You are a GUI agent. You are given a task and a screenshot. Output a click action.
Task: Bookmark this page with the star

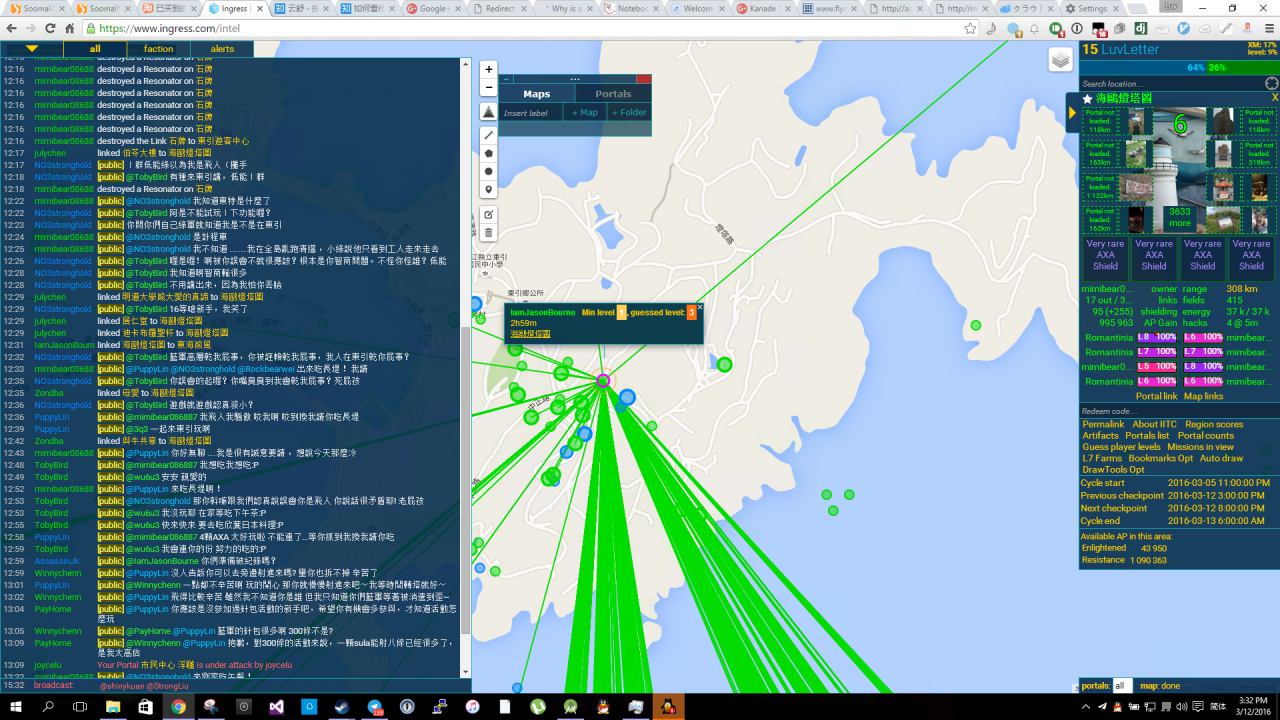click(x=970, y=29)
